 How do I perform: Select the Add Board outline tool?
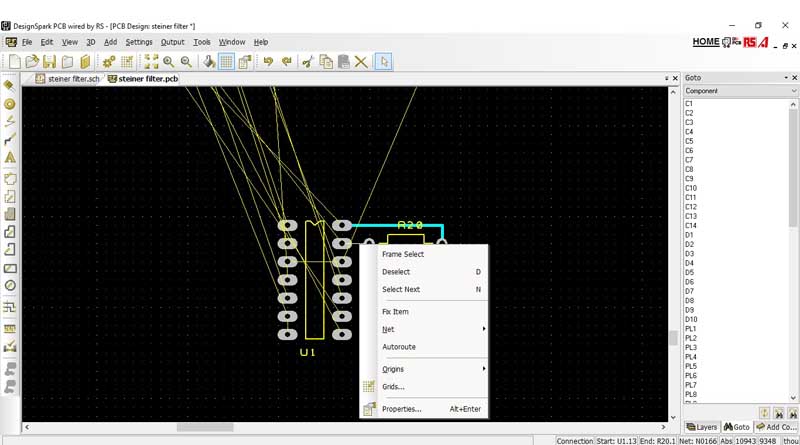click(9, 179)
